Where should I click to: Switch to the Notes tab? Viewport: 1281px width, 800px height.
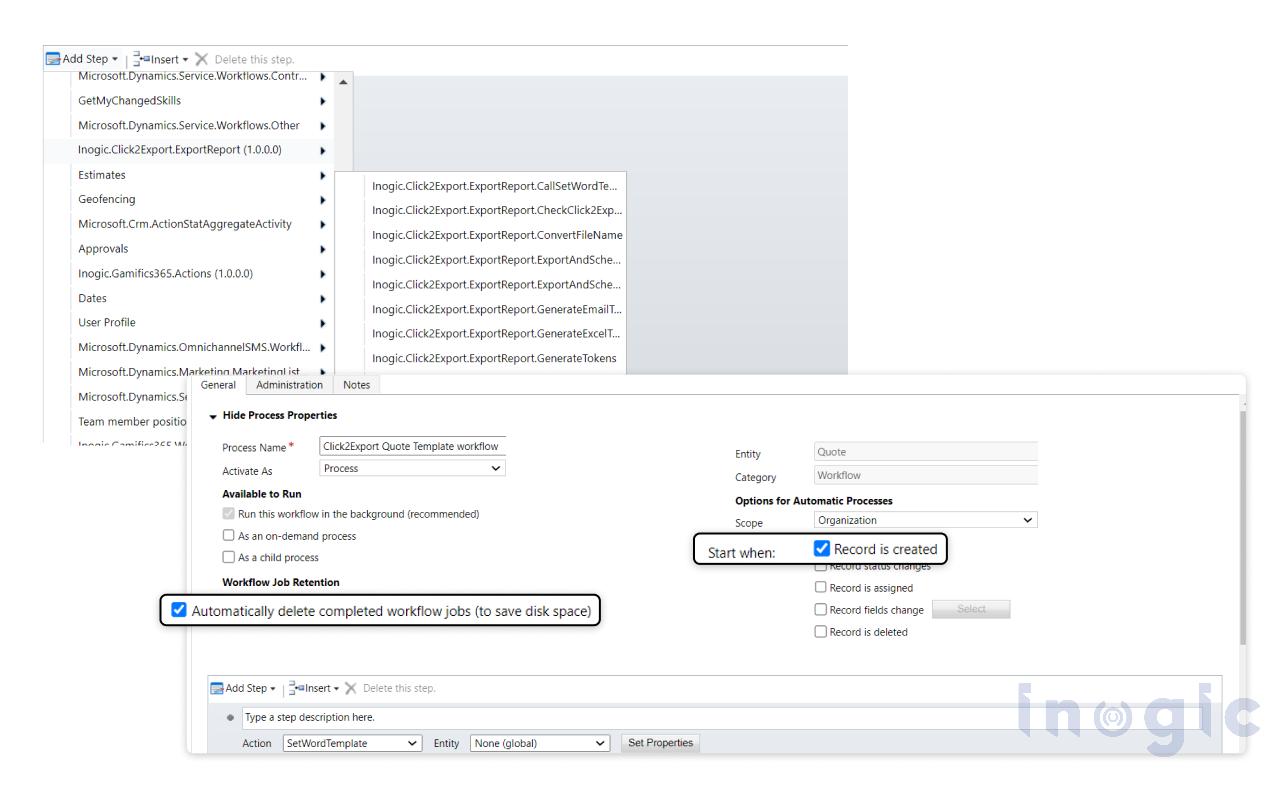(356, 384)
